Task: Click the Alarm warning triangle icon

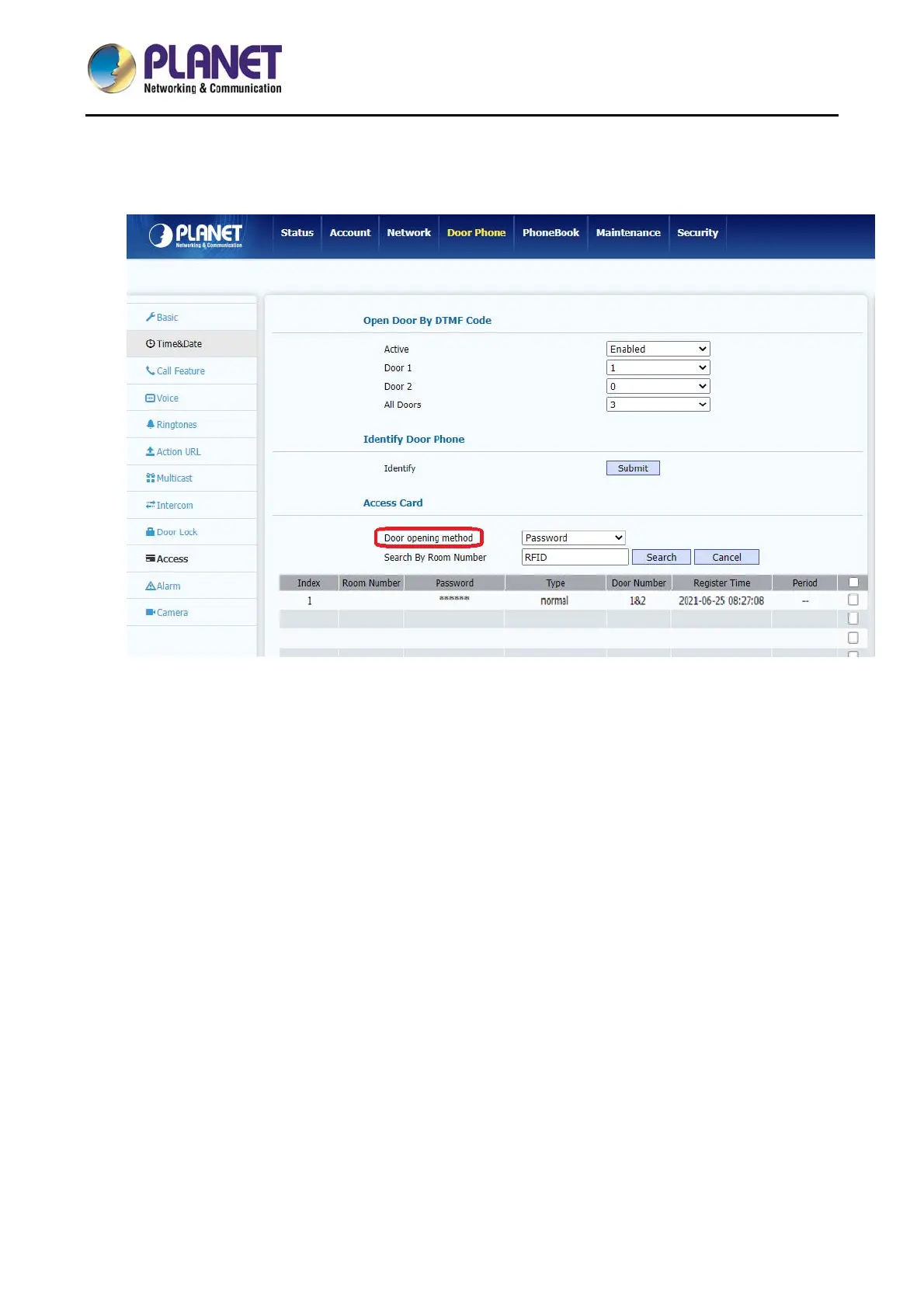Action: tap(151, 586)
